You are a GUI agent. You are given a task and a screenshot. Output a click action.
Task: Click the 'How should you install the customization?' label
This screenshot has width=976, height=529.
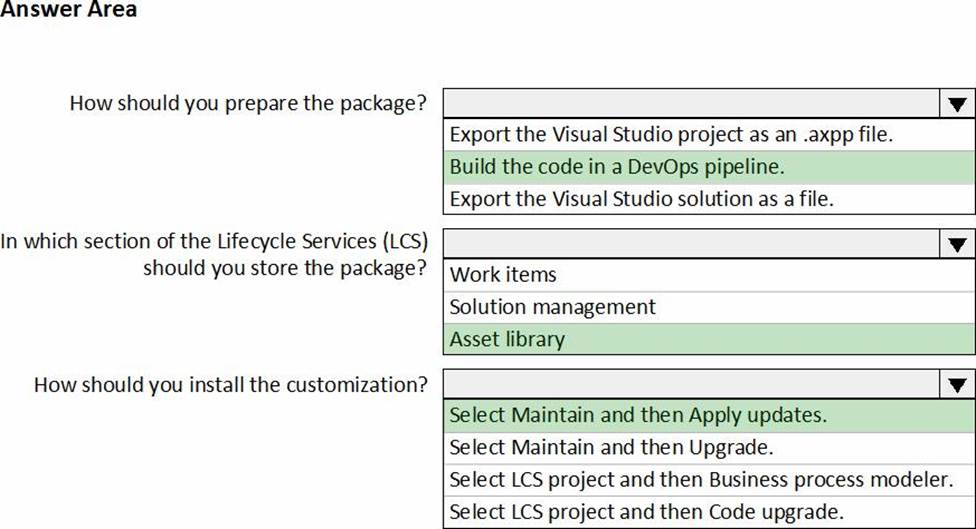pos(231,384)
